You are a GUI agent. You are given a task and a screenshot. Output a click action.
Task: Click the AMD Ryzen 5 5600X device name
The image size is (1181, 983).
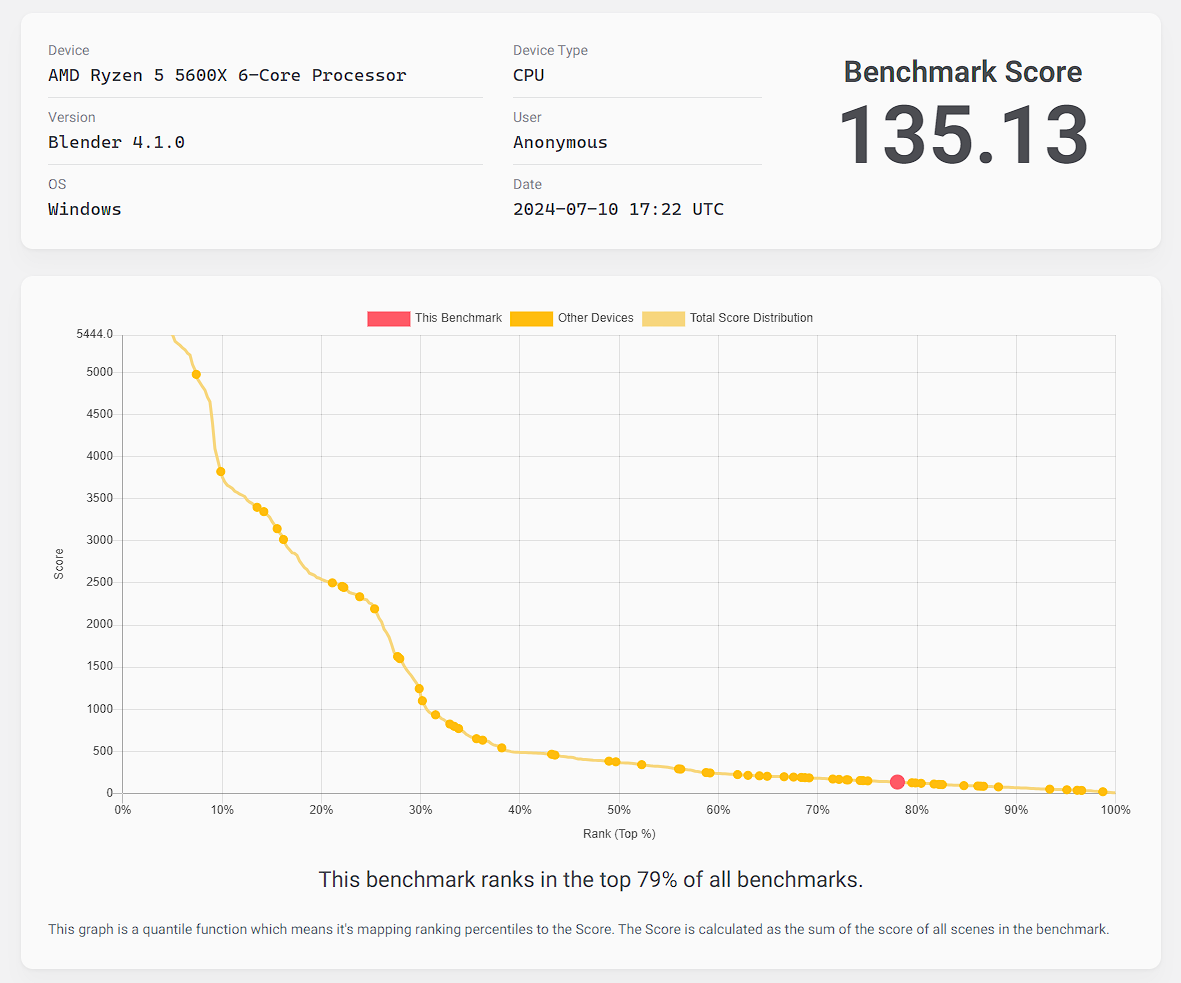227,75
